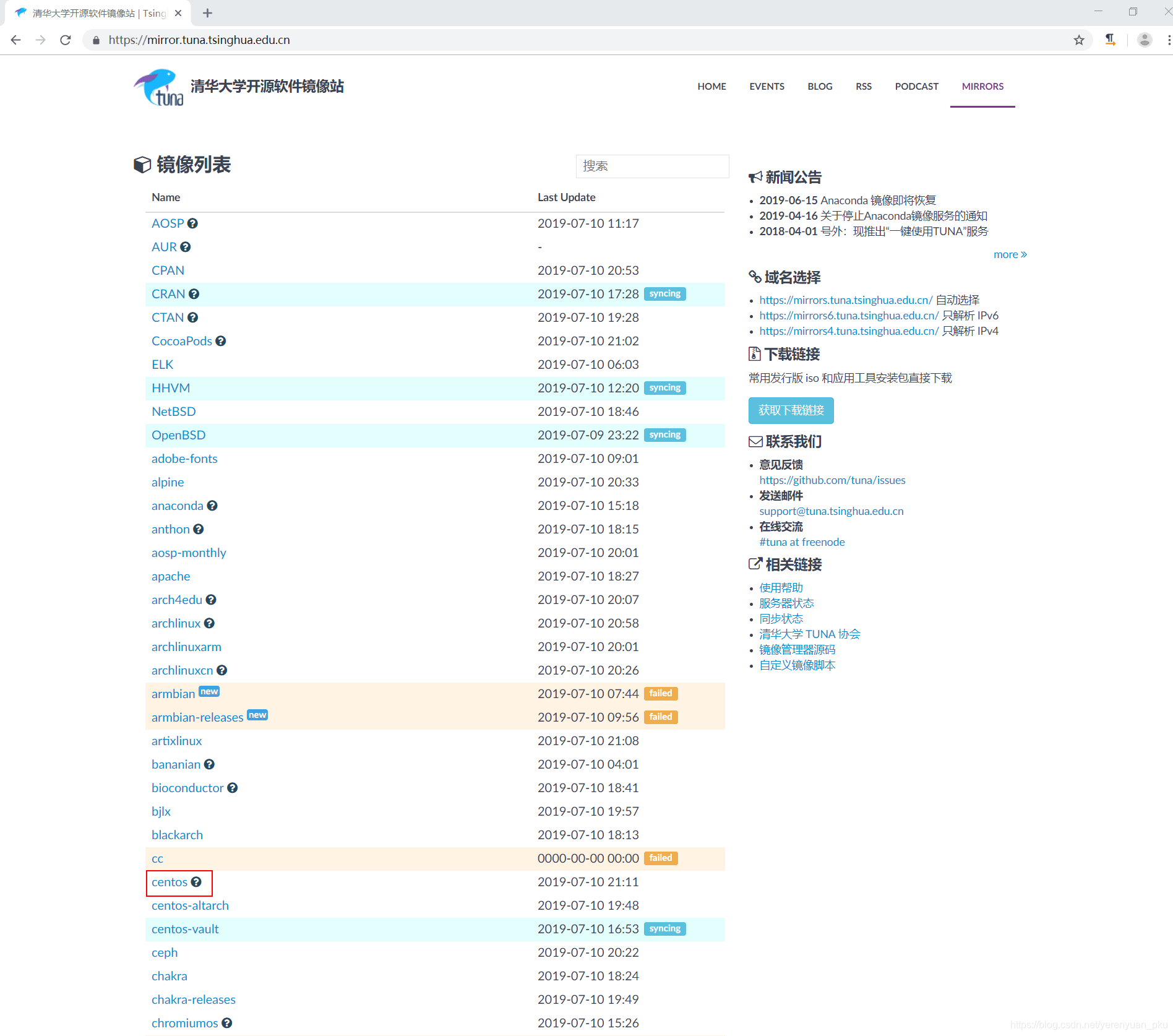Screen dimensions: 1173x1036
Task: Click support@tuna.tsinghua.edu.cn email link
Action: 831,511
